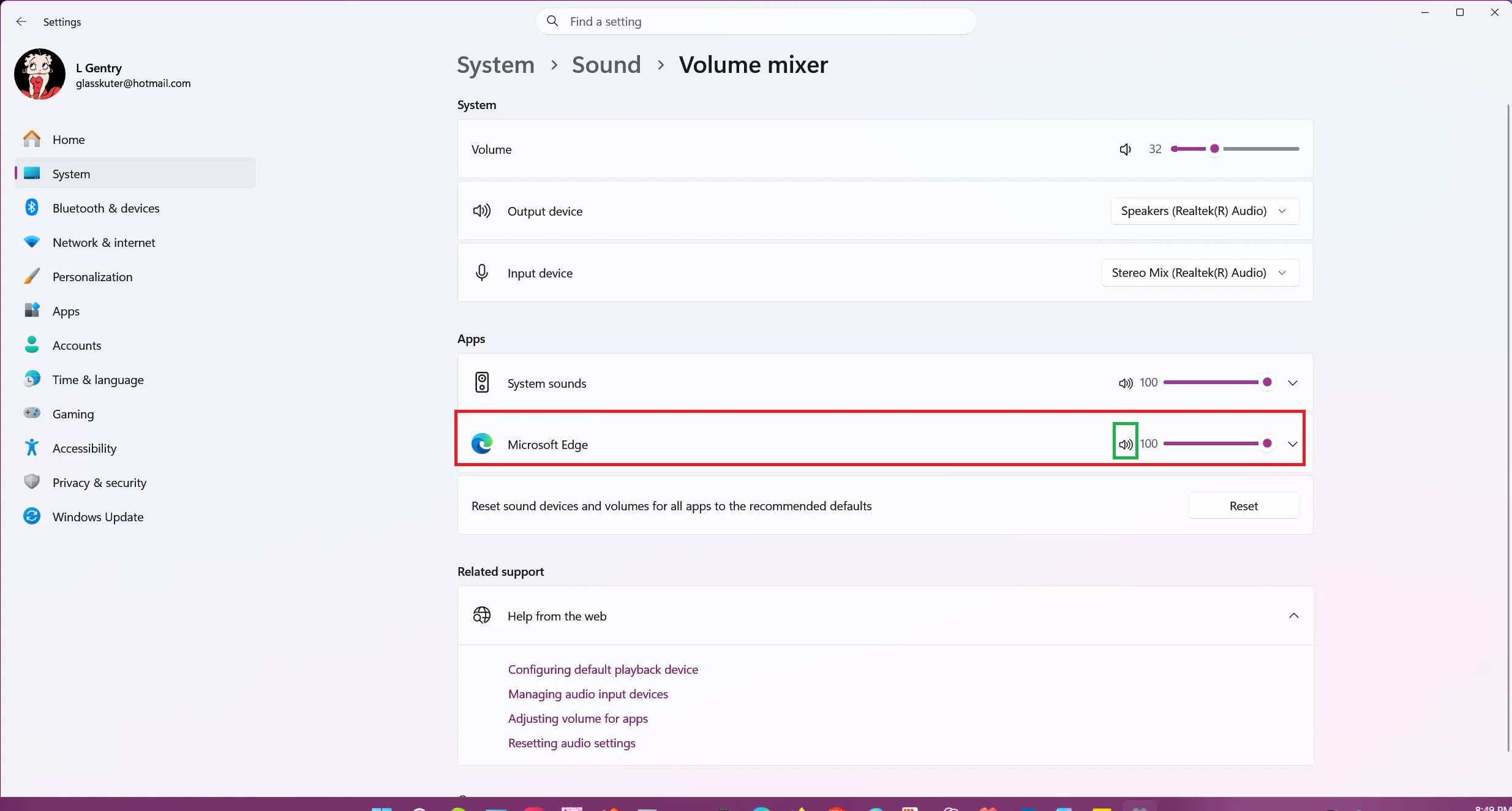The image size is (1512, 811).
Task: Click the System breadcrumb in the header
Action: [x=496, y=65]
